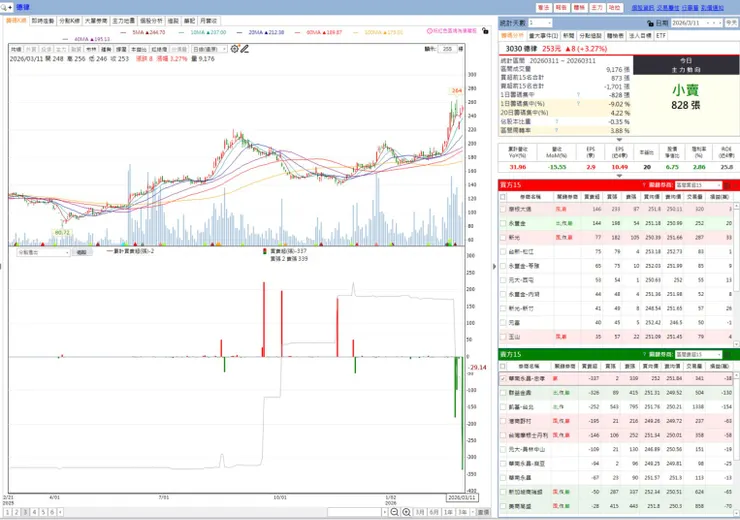The height and width of the screenshot is (520, 740).
Task: Uncheck the first checked row in the 賣方15 list
Action: pyautogui.click(x=503, y=378)
